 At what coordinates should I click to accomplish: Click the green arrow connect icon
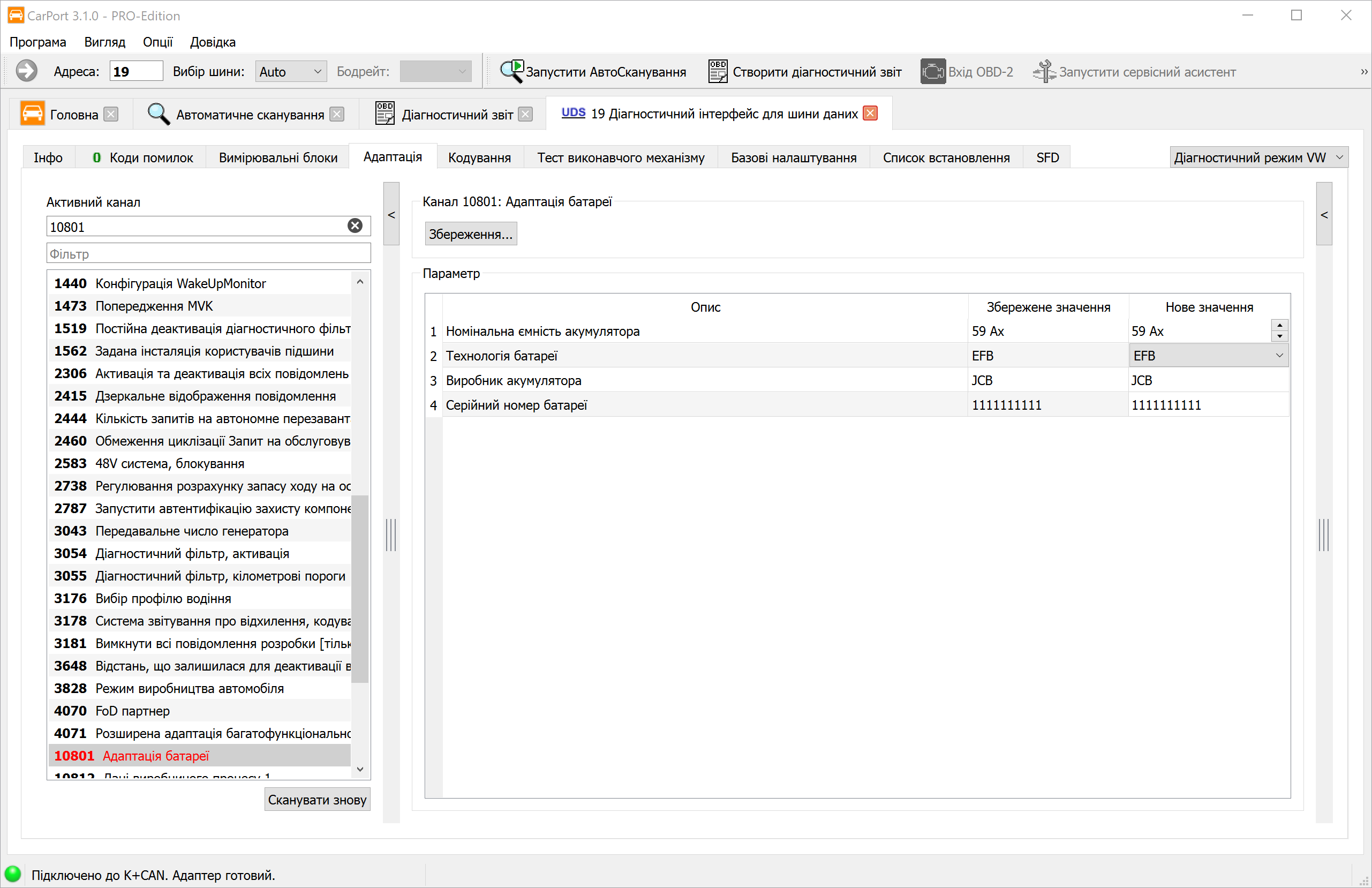click(x=27, y=72)
